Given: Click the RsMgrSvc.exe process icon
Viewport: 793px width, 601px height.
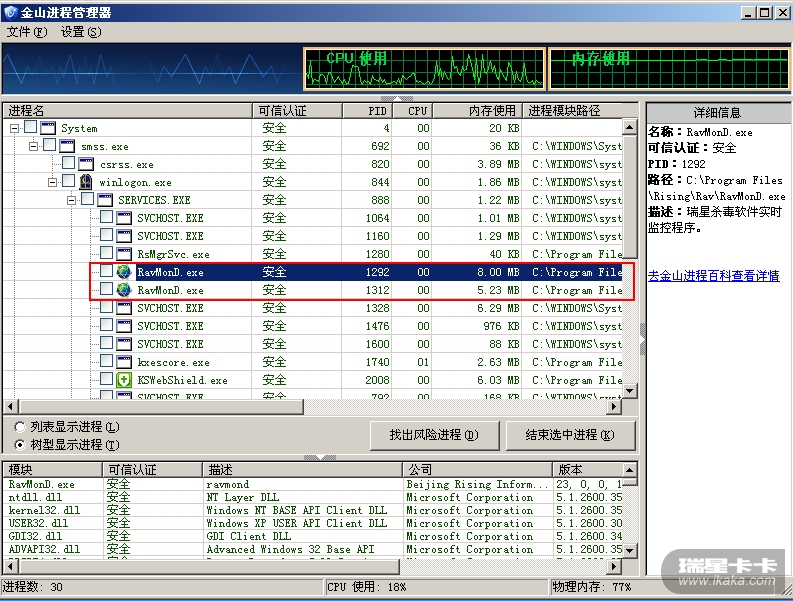Looking at the screenshot, I should [124, 254].
